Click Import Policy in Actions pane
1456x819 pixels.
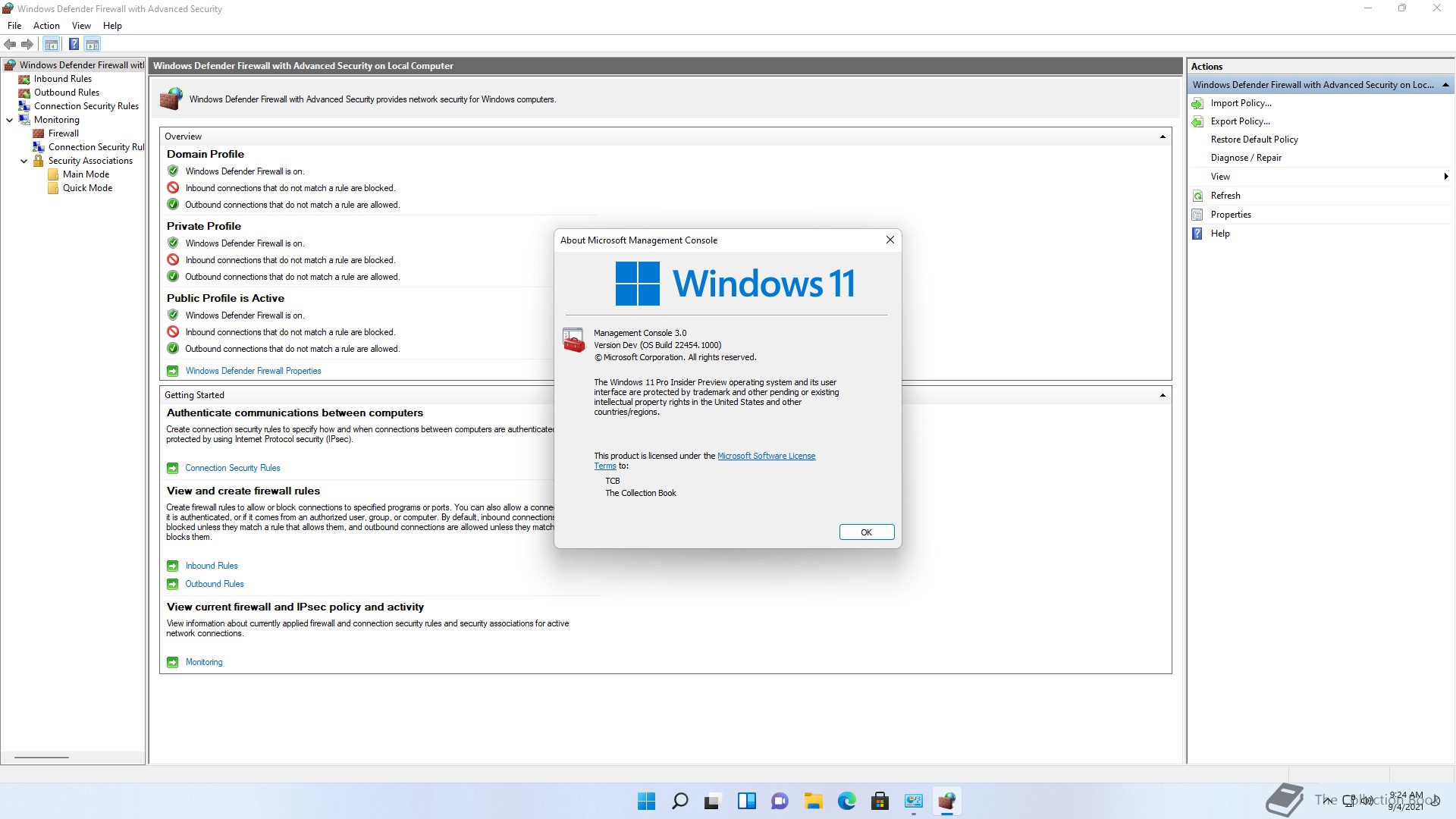point(1241,103)
